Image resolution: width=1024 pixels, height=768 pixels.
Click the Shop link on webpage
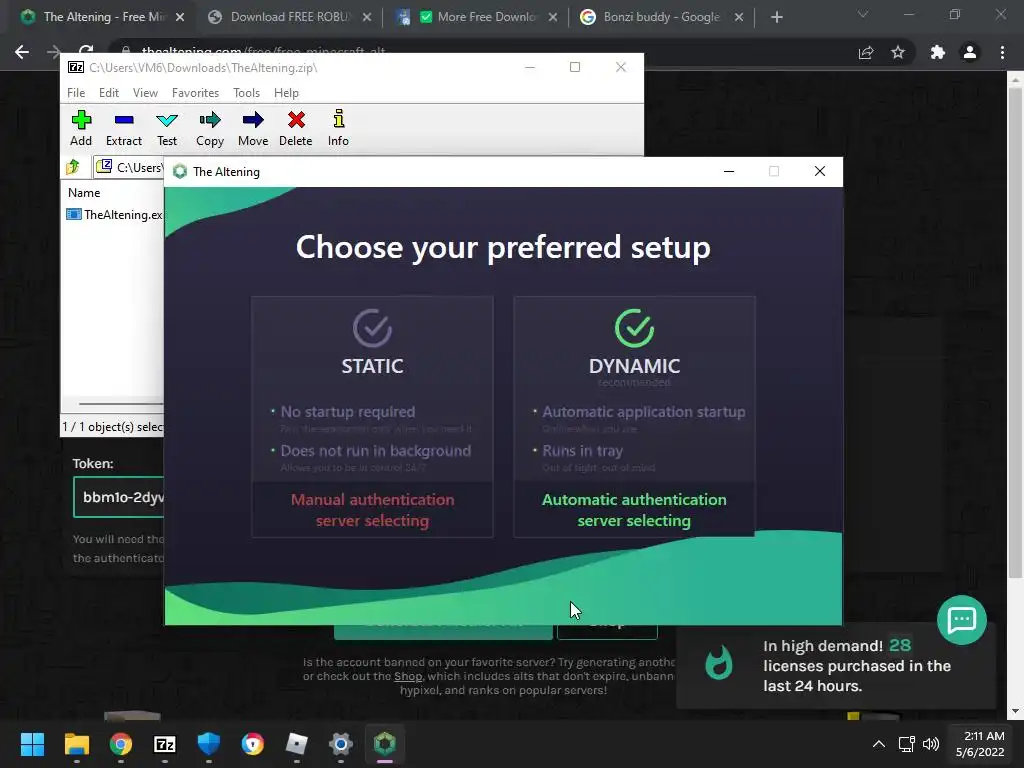(x=408, y=676)
